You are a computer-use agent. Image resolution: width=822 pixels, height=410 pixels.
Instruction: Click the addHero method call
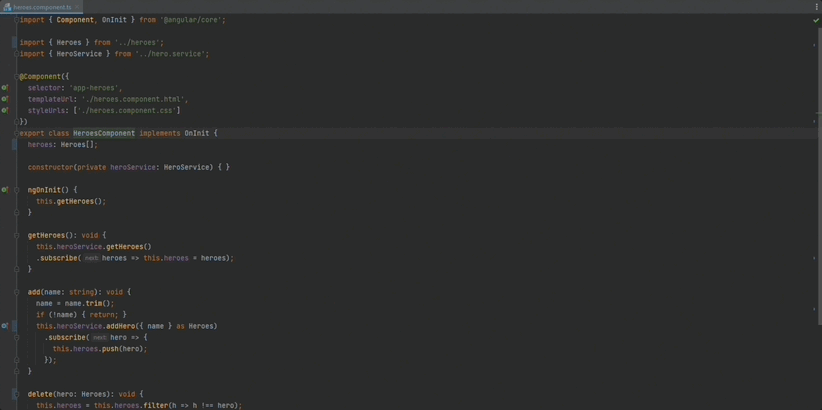[x=121, y=326]
